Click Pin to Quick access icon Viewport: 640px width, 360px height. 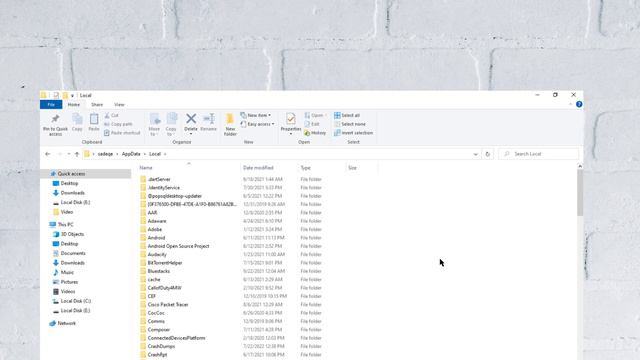[55, 119]
